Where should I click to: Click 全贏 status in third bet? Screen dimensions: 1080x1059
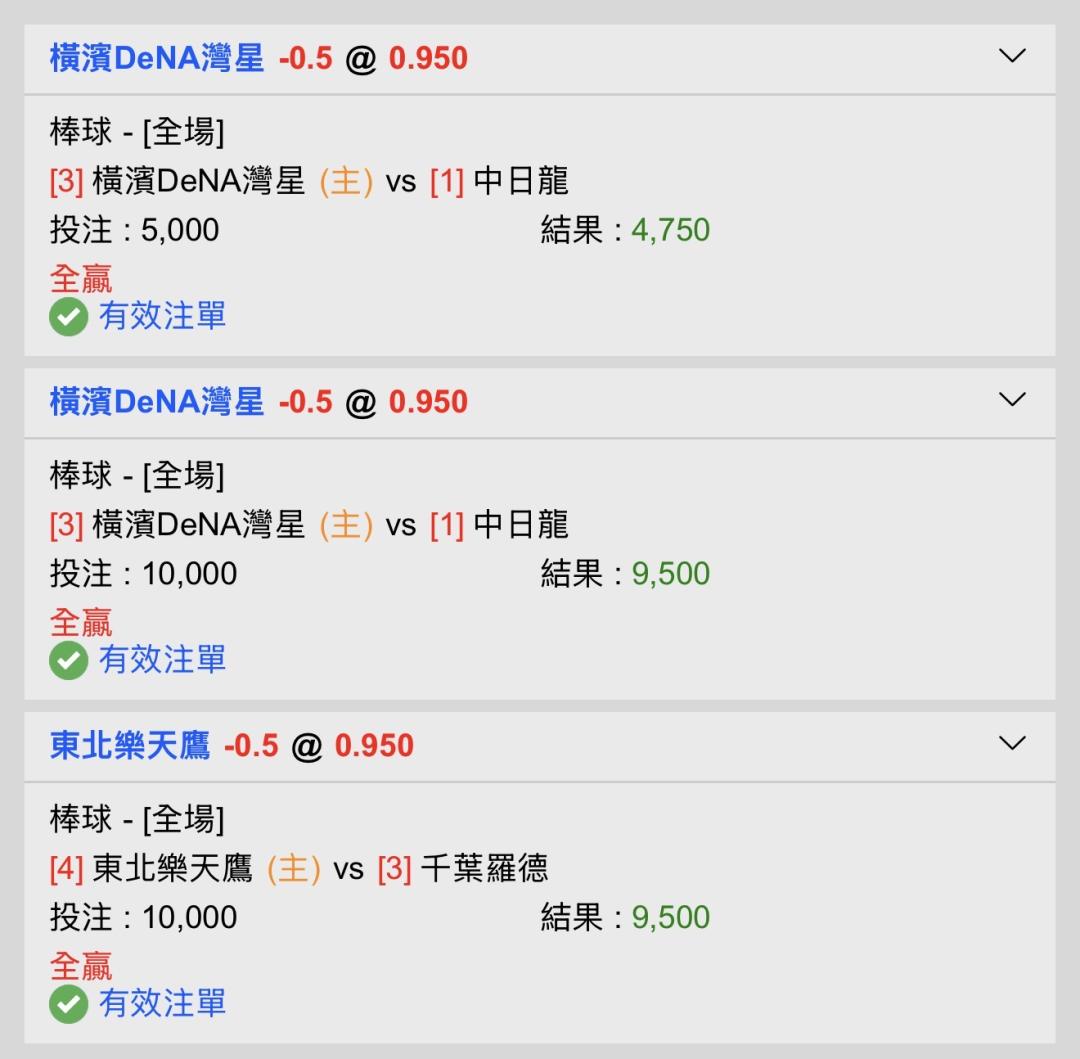point(81,966)
